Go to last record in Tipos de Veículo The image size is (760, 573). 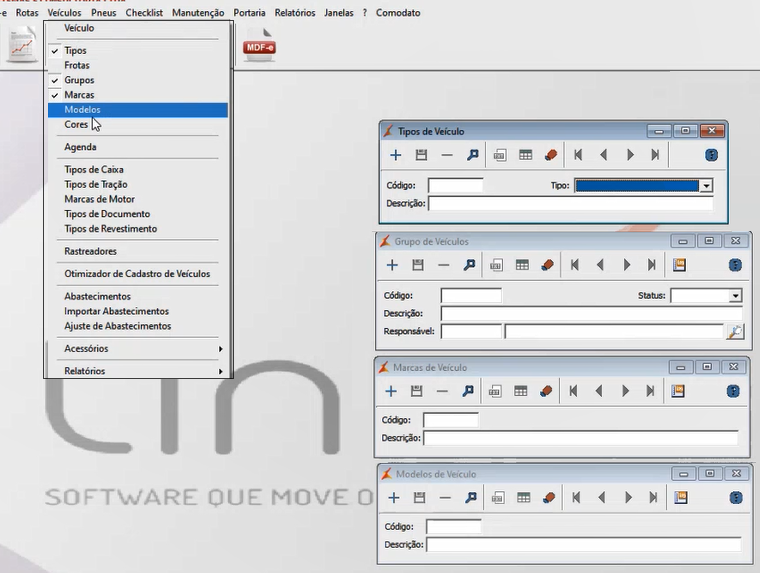[655, 155]
